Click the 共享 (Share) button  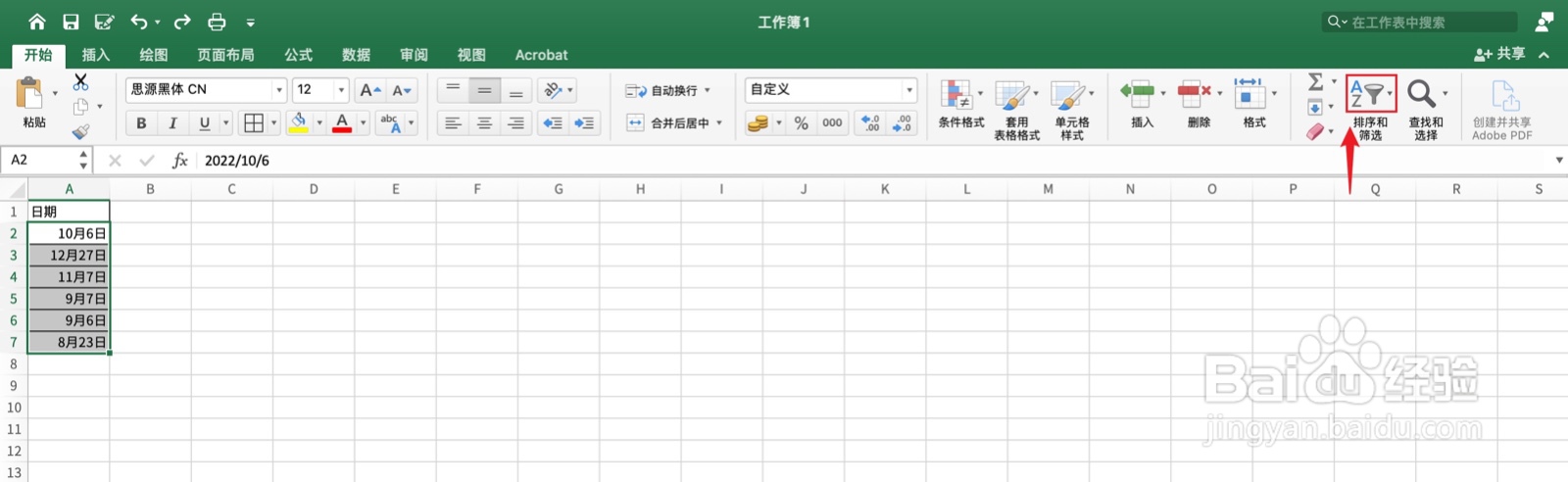click(x=1500, y=55)
